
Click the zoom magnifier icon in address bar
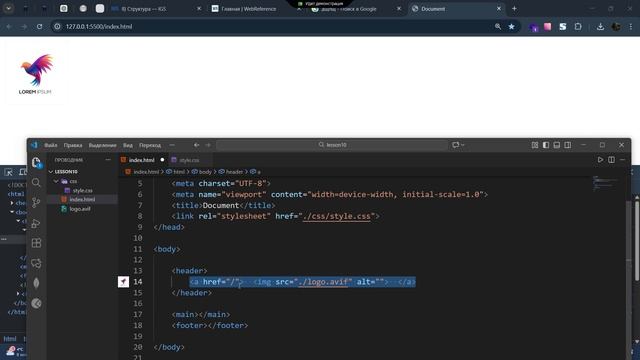[498, 27]
